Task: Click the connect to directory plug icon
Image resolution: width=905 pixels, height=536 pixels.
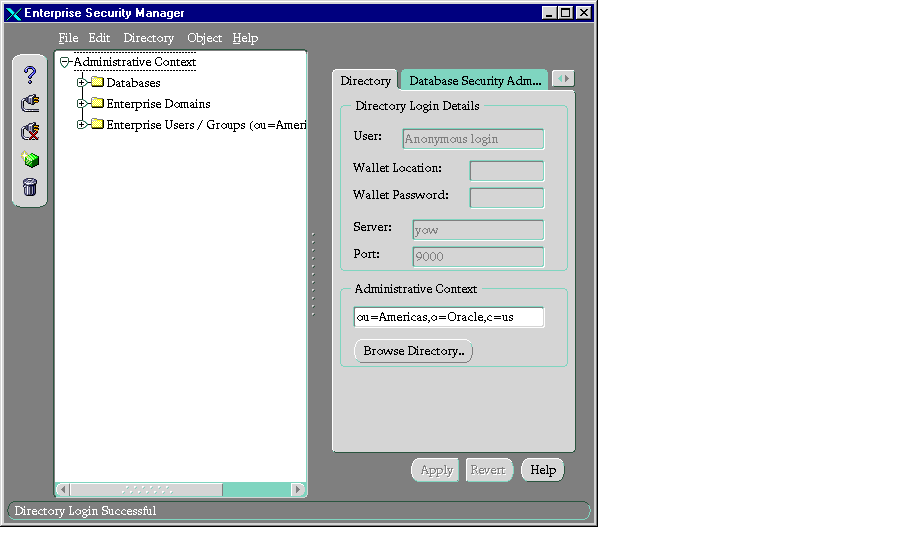Action: [x=30, y=102]
